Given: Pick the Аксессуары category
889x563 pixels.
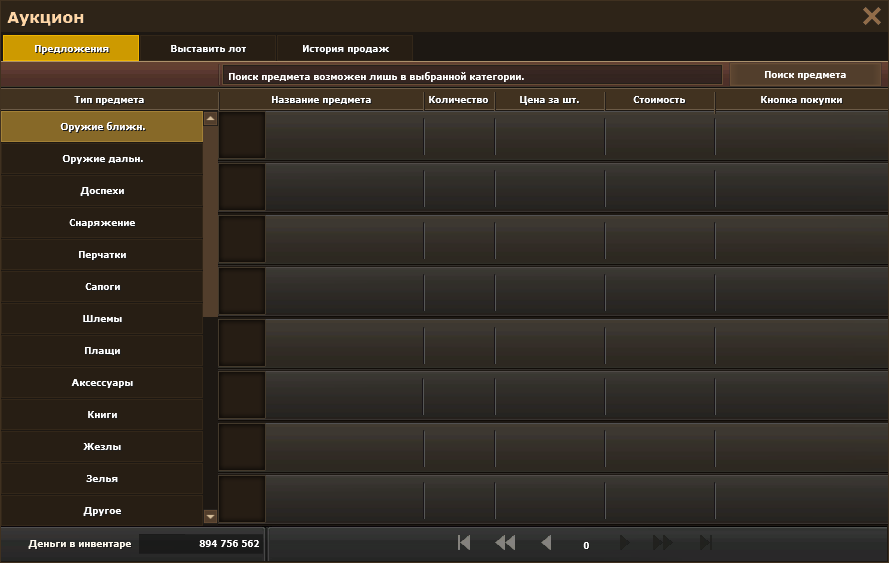Looking at the screenshot, I should click(102, 383).
